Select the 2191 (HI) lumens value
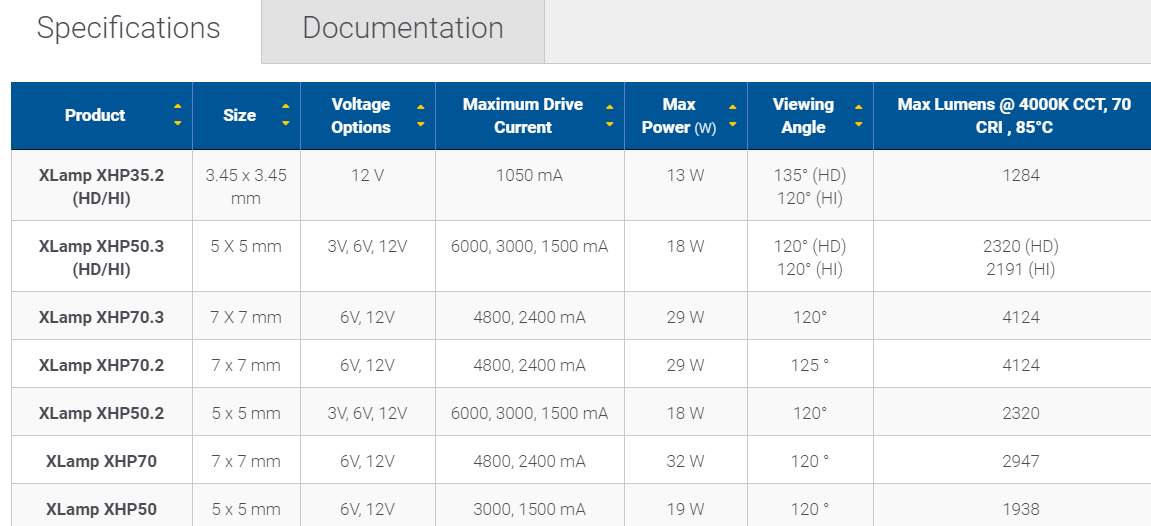 [x=1021, y=269]
